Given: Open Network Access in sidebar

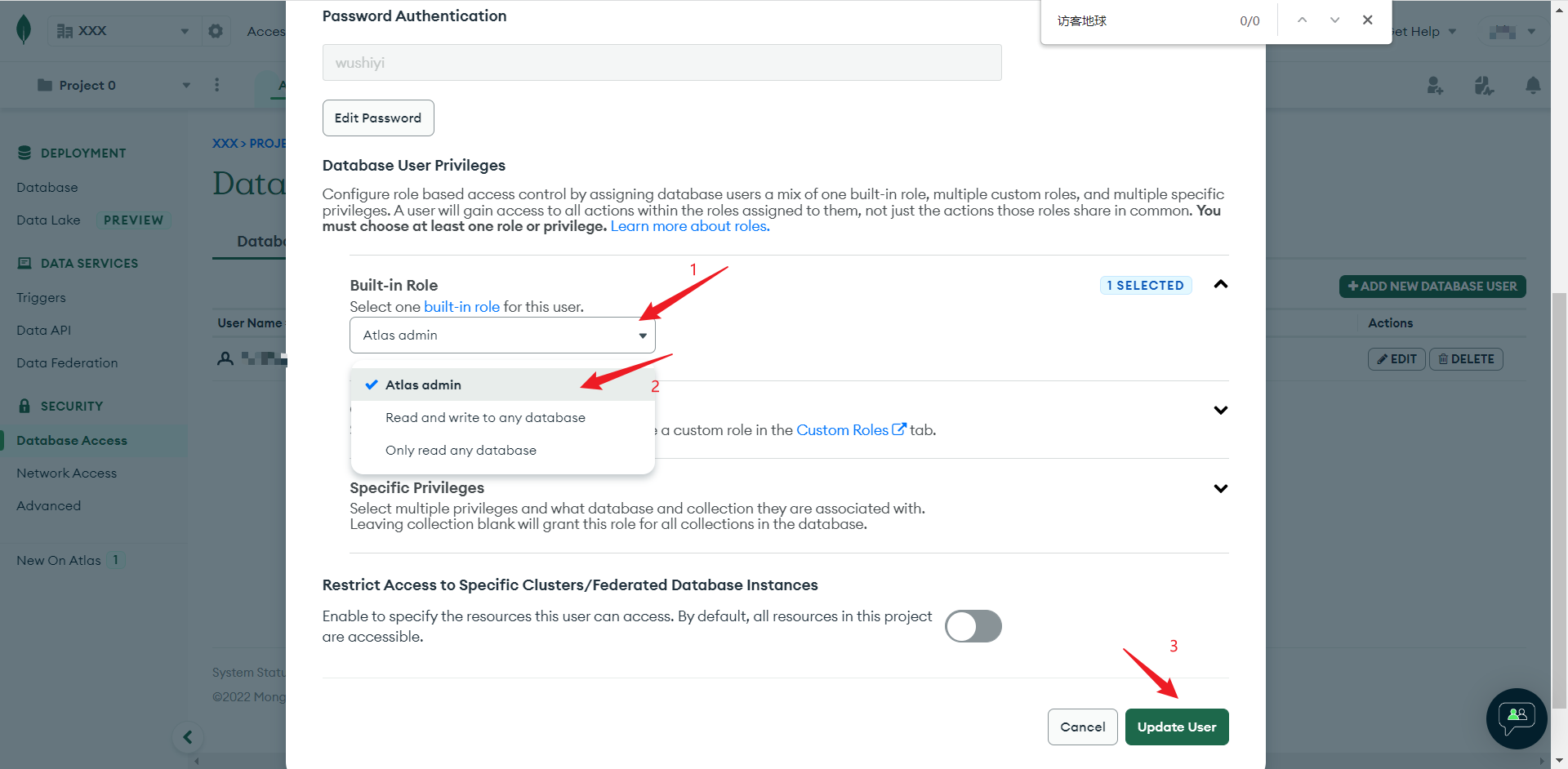Looking at the screenshot, I should coord(66,473).
